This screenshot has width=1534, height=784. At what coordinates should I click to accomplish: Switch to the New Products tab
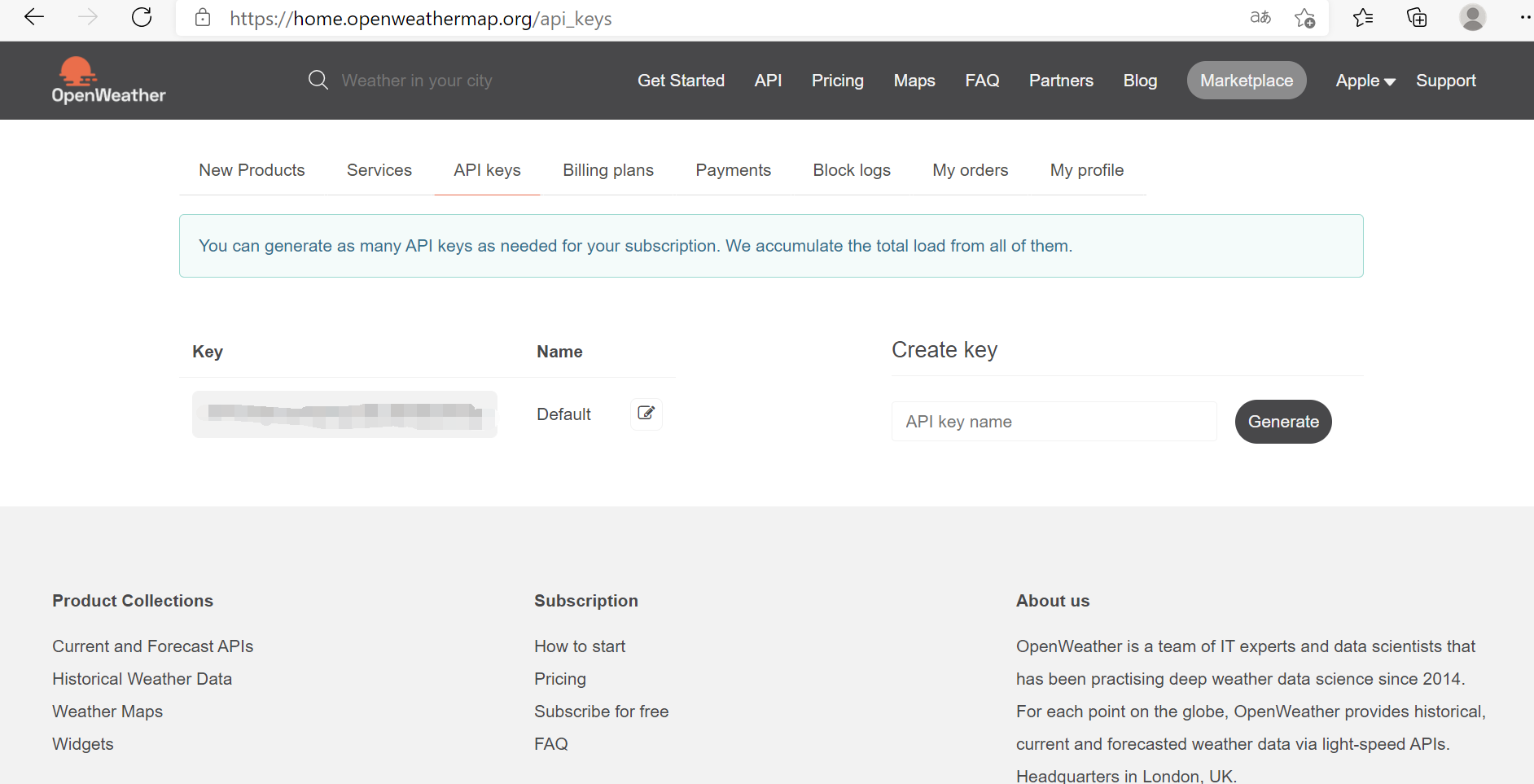[x=252, y=170]
